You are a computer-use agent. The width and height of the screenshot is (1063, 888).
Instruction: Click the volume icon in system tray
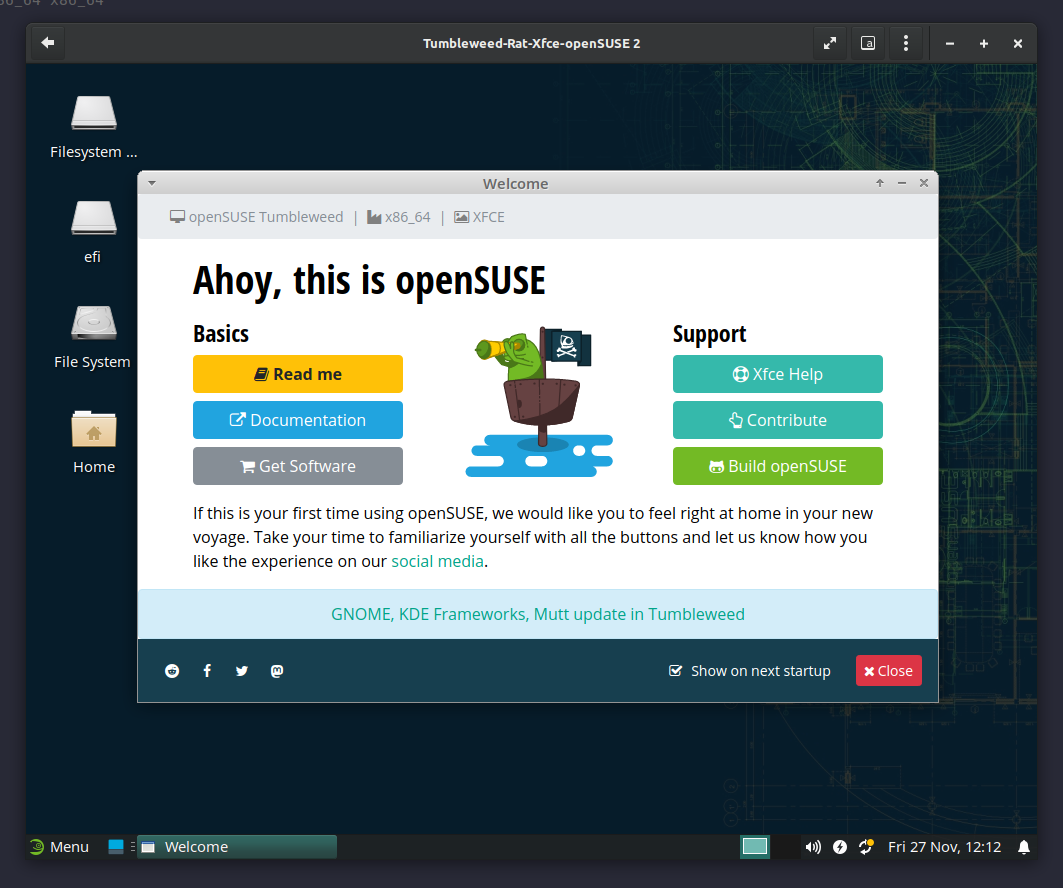[x=813, y=847]
